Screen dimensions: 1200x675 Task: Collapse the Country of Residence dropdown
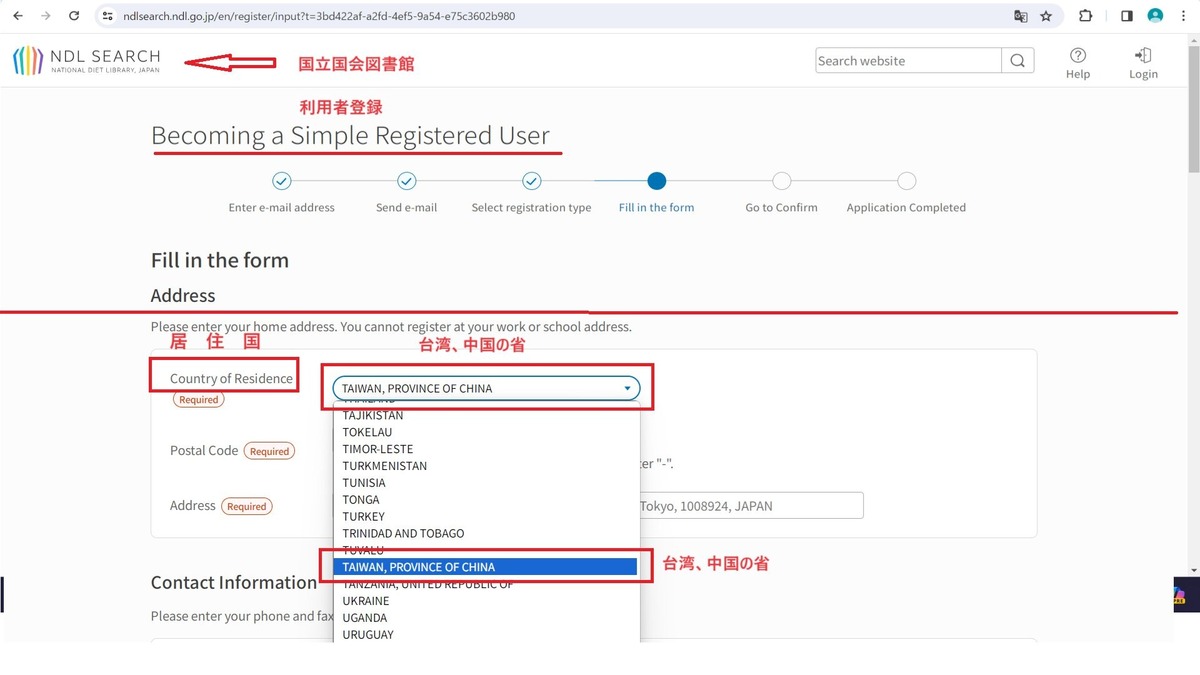coord(486,388)
